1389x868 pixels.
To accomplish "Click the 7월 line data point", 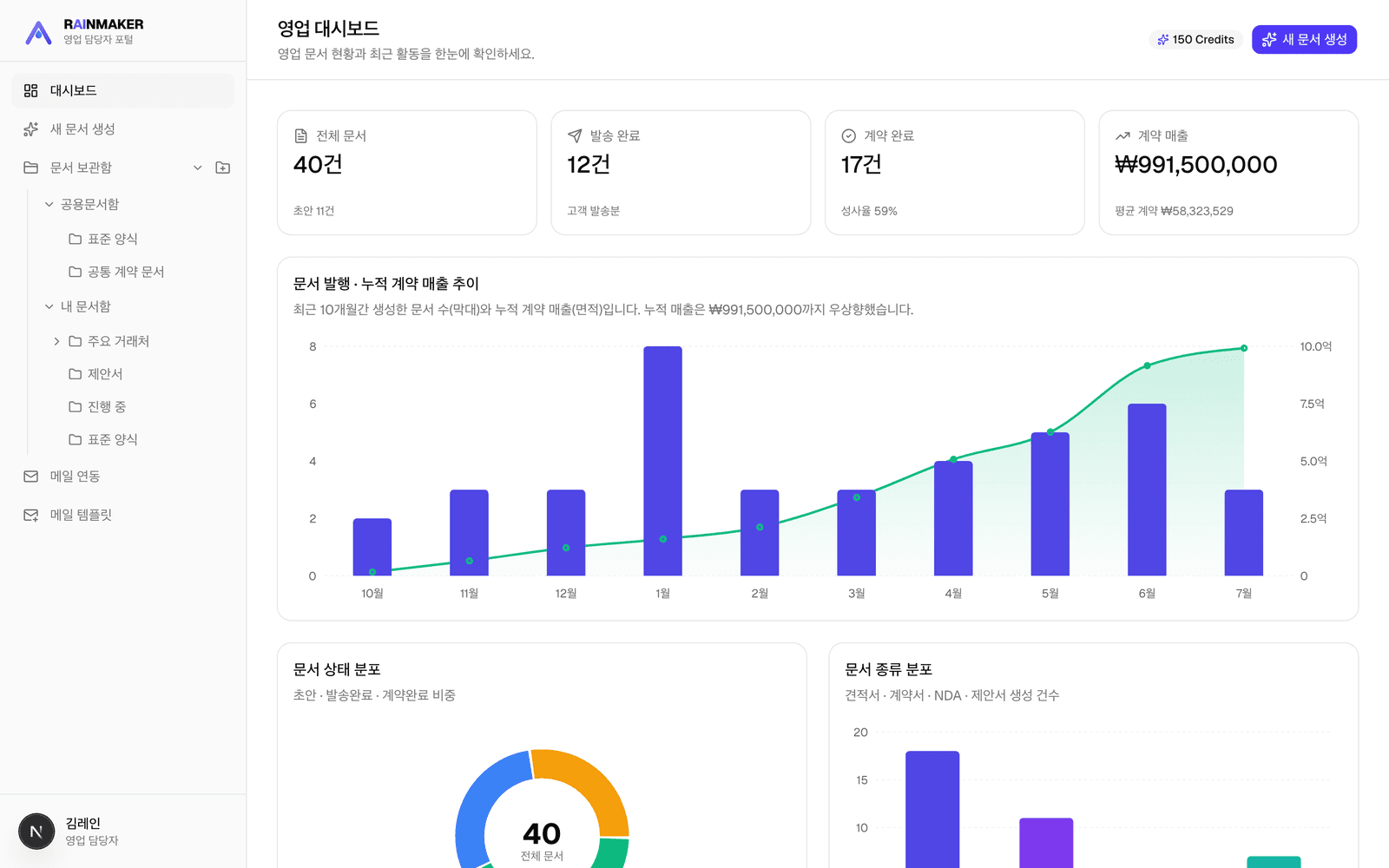I will (x=1244, y=348).
